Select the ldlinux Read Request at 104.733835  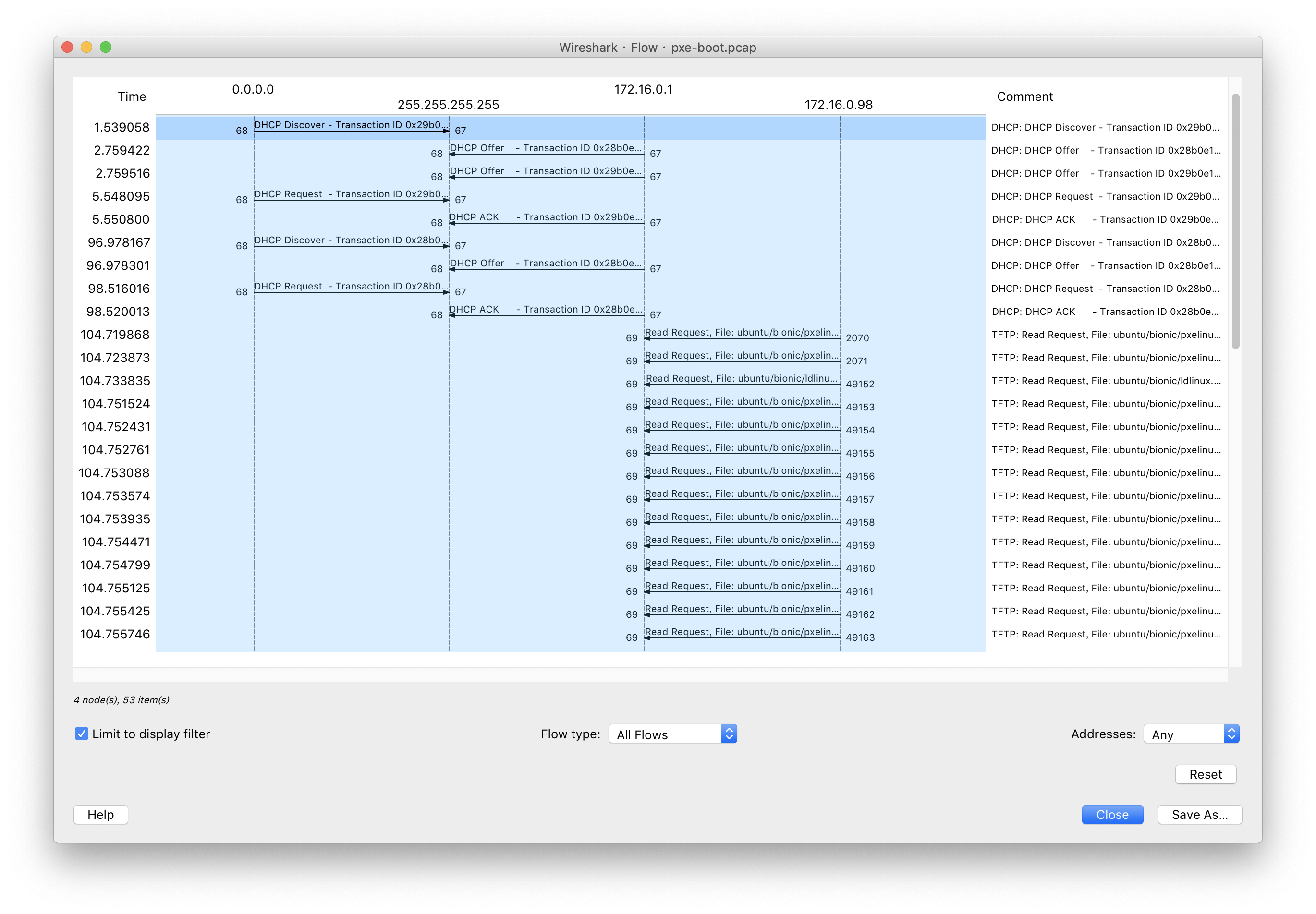pyautogui.click(x=742, y=382)
